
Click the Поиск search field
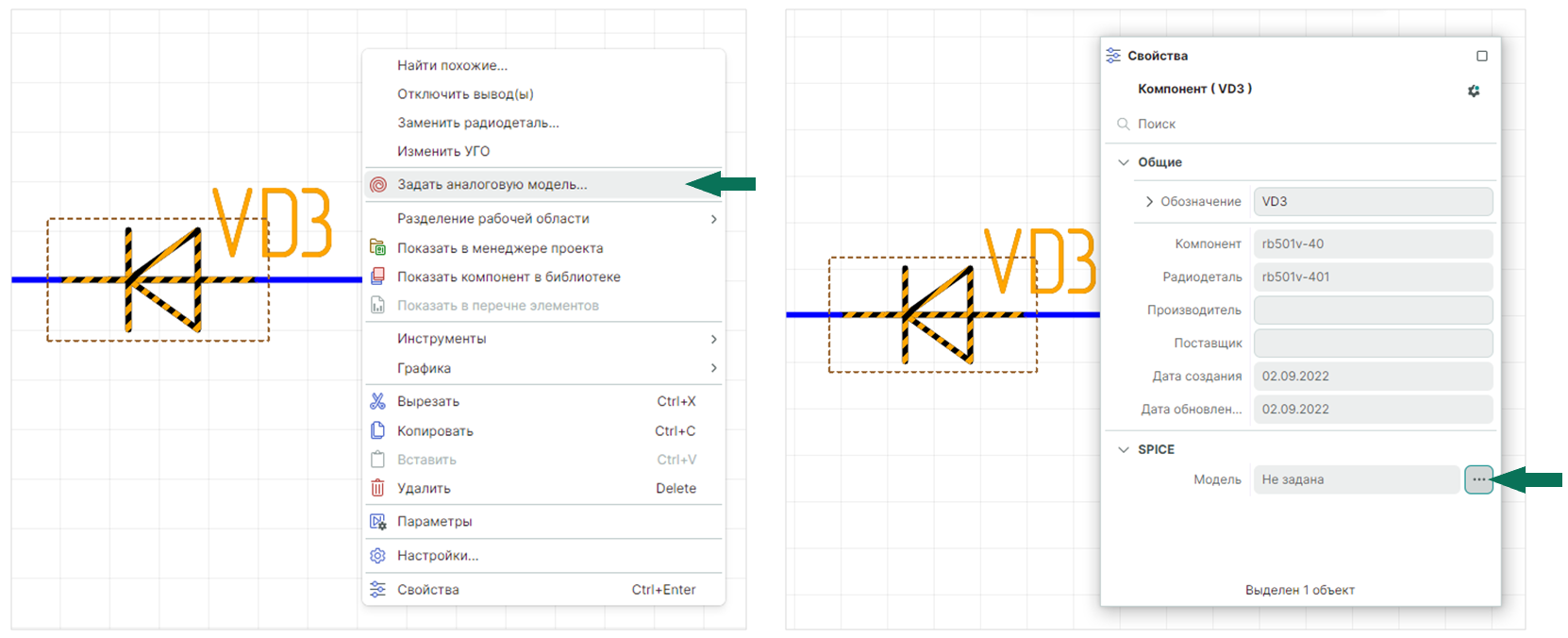[1301, 124]
